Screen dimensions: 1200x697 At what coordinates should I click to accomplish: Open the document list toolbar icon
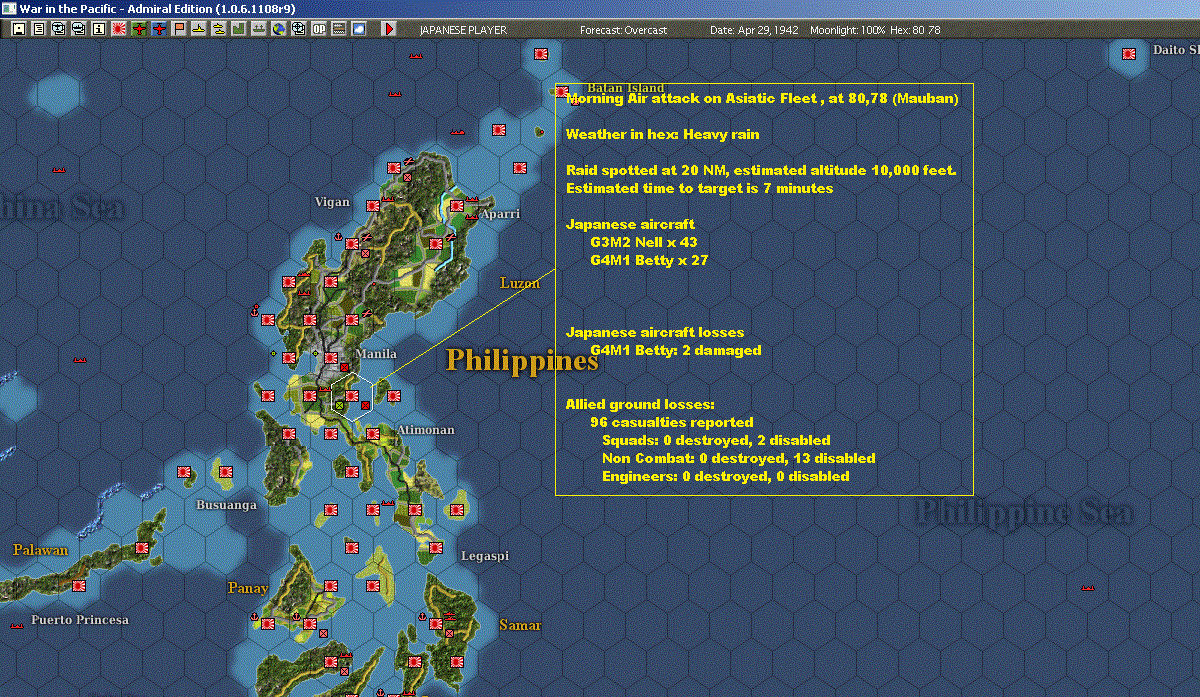[38, 30]
